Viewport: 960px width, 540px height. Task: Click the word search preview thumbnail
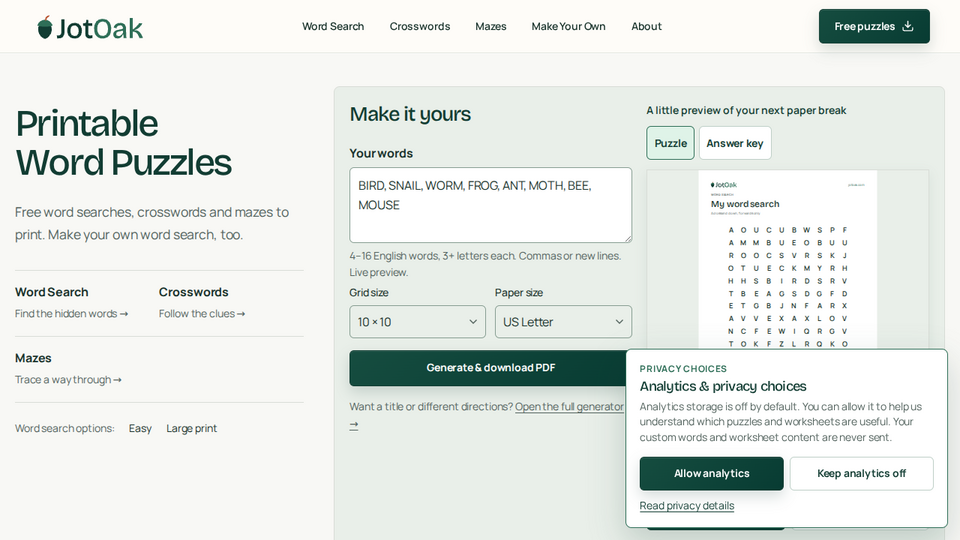[x=787, y=260]
